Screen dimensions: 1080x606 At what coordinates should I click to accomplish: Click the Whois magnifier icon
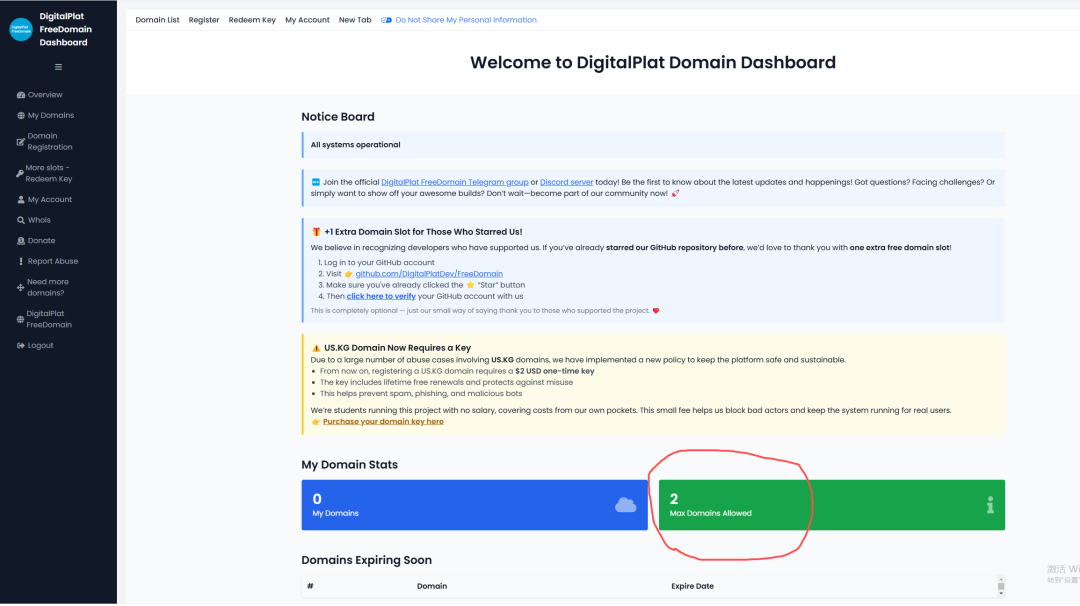pos(21,220)
